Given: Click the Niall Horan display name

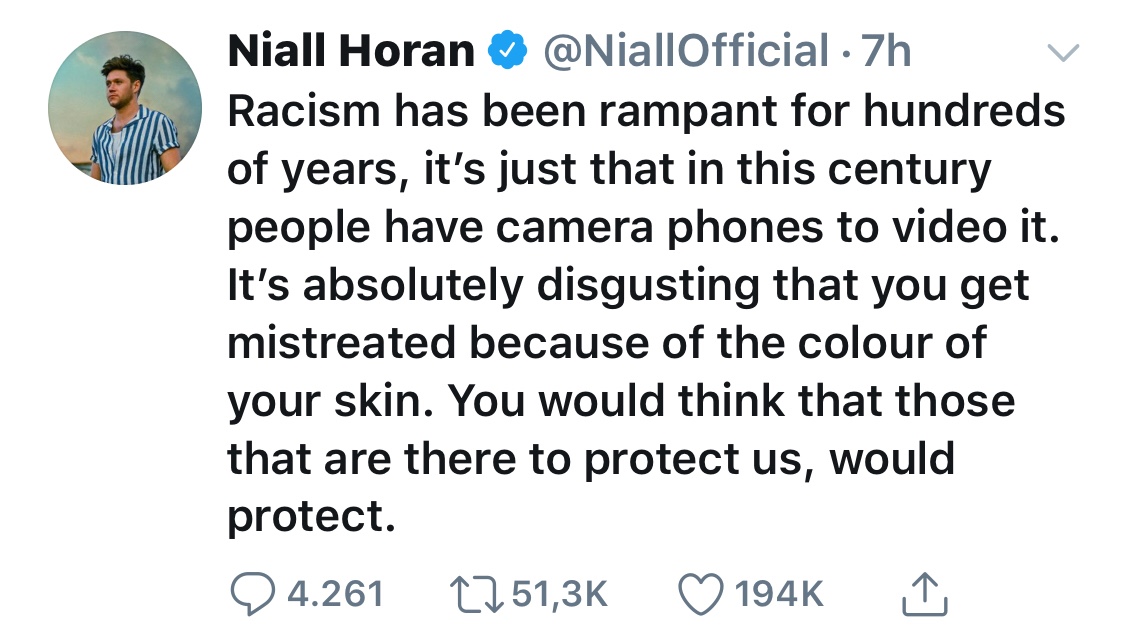Looking at the screenshot, I should 351,51.
